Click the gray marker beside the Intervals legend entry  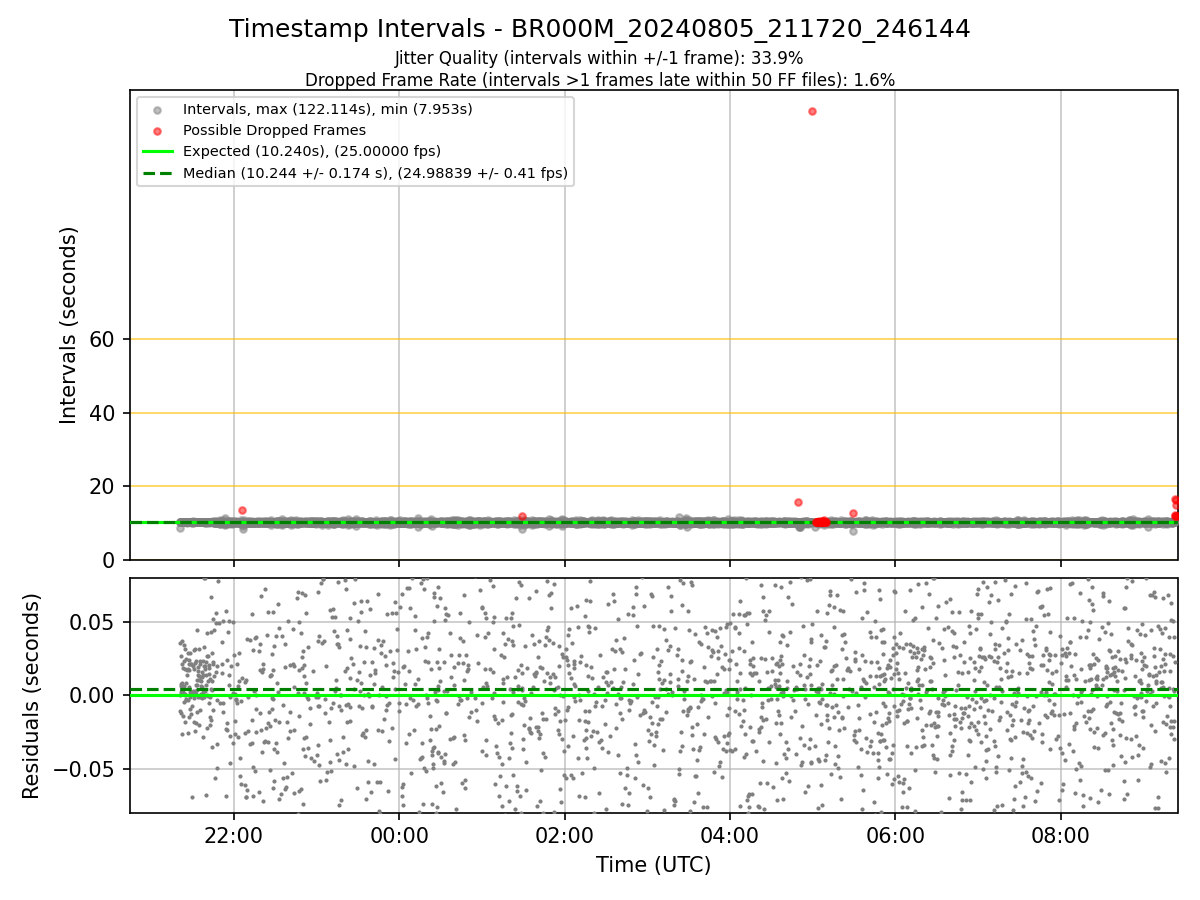point(158,109)
